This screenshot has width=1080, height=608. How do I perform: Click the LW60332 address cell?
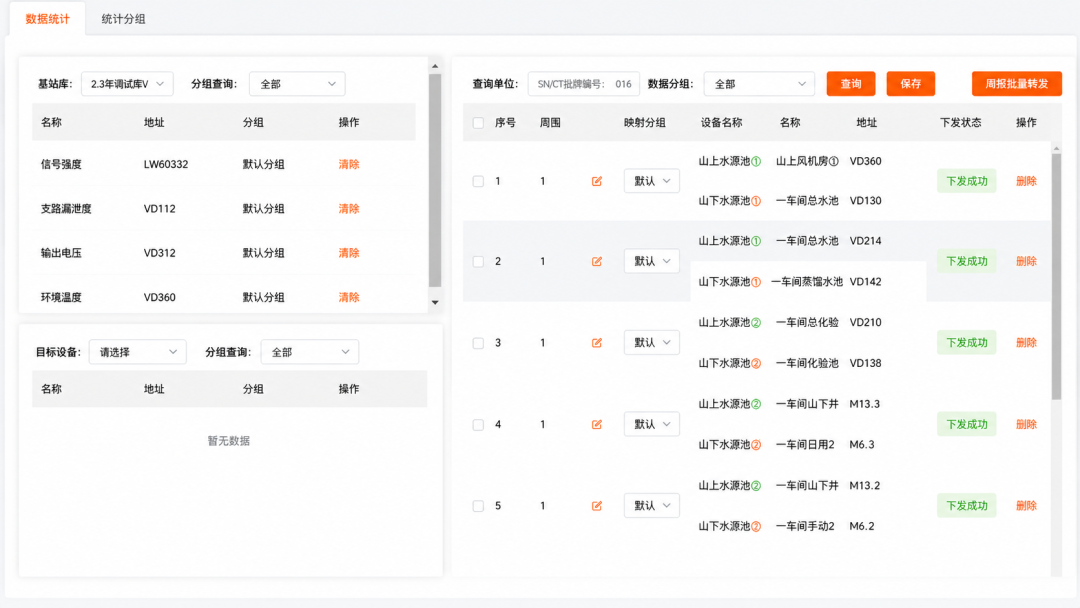pos(166,164)
